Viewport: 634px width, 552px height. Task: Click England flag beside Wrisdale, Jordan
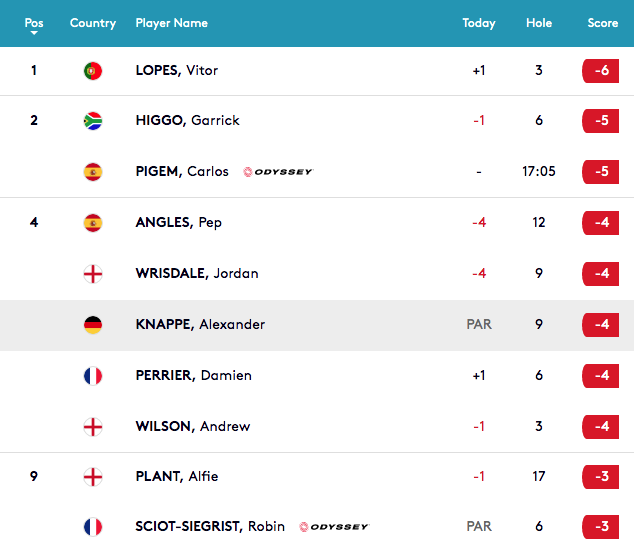tap(93, 274)
